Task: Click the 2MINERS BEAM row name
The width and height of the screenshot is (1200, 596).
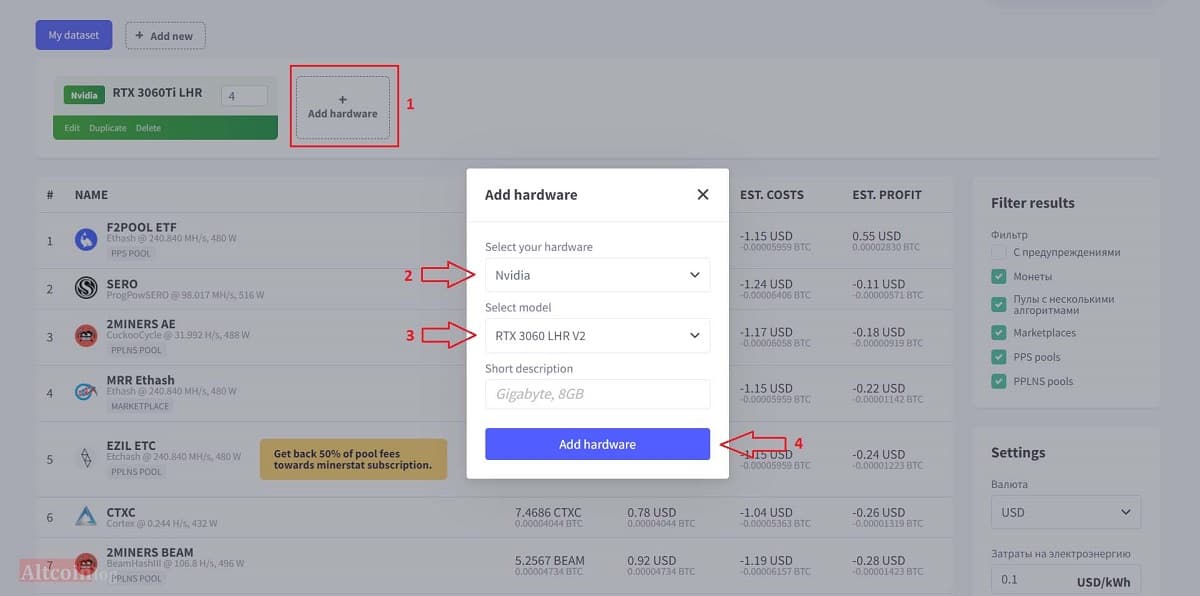Action: pos(150,552)
